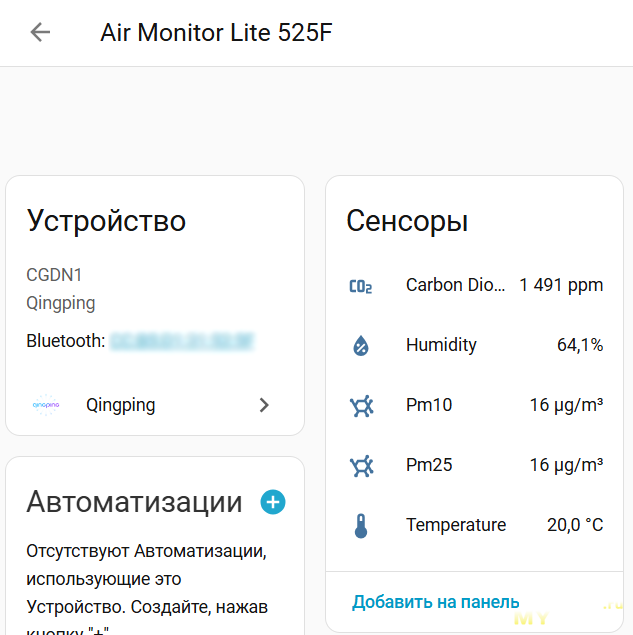Click the Temperature thermometer icon
This screenshot has height=635, width=633.
[361, 526]
